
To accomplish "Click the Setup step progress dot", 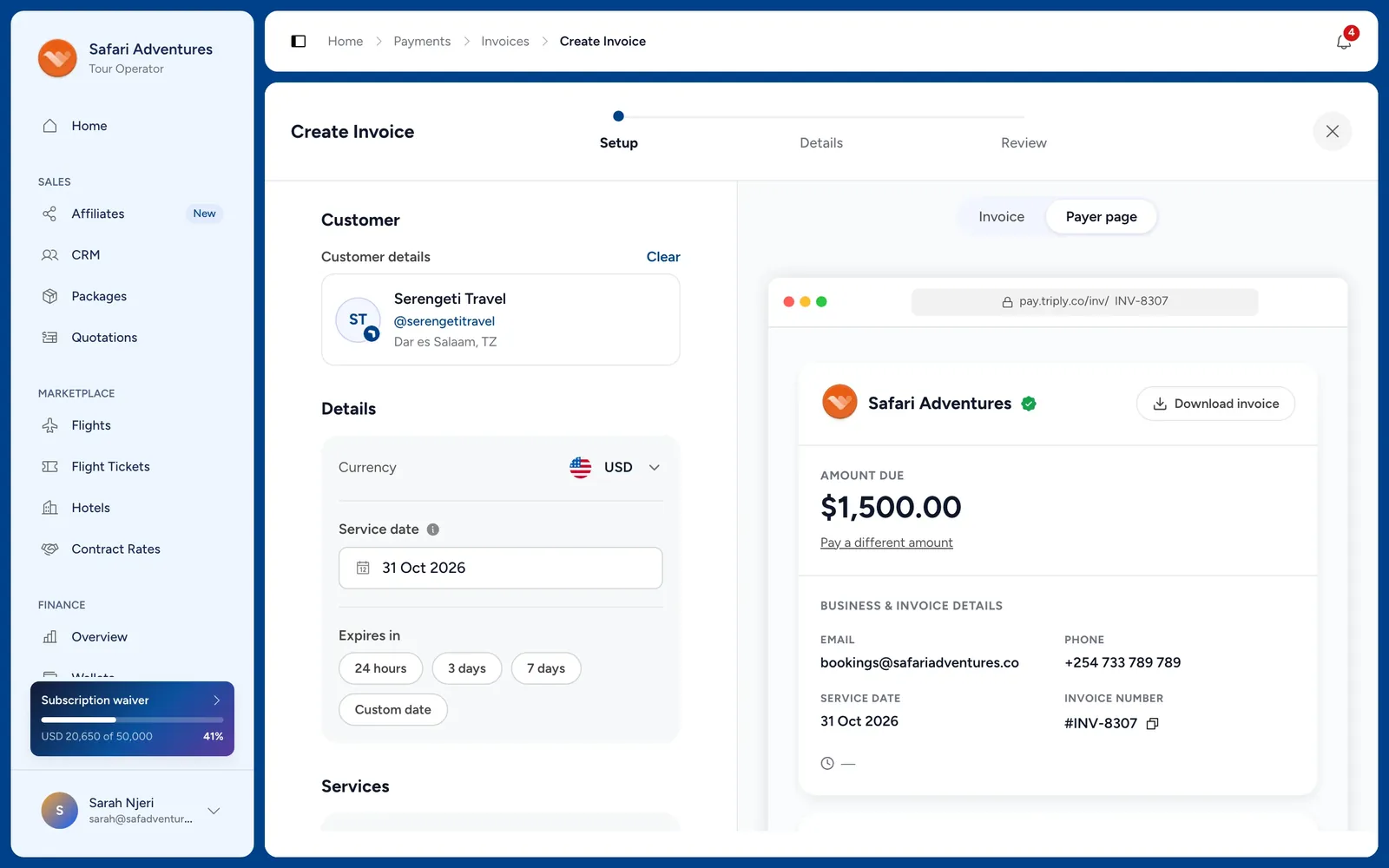I will pos(618,116).
